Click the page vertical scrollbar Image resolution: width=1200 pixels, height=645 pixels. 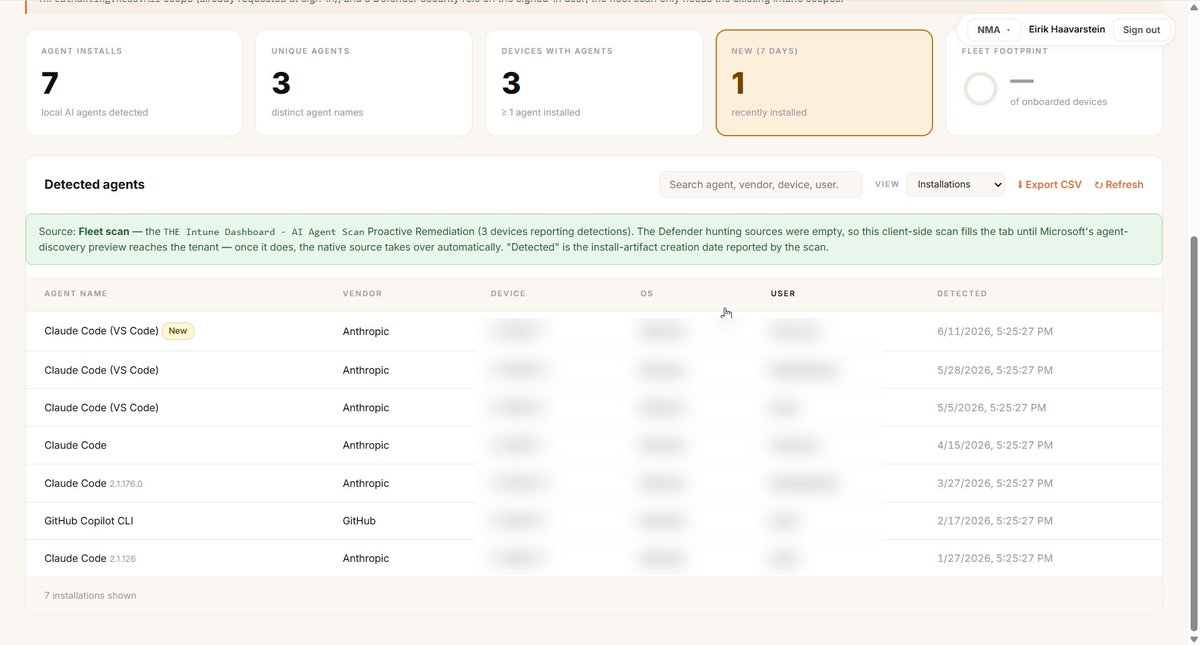click(x=1192, y=435)
